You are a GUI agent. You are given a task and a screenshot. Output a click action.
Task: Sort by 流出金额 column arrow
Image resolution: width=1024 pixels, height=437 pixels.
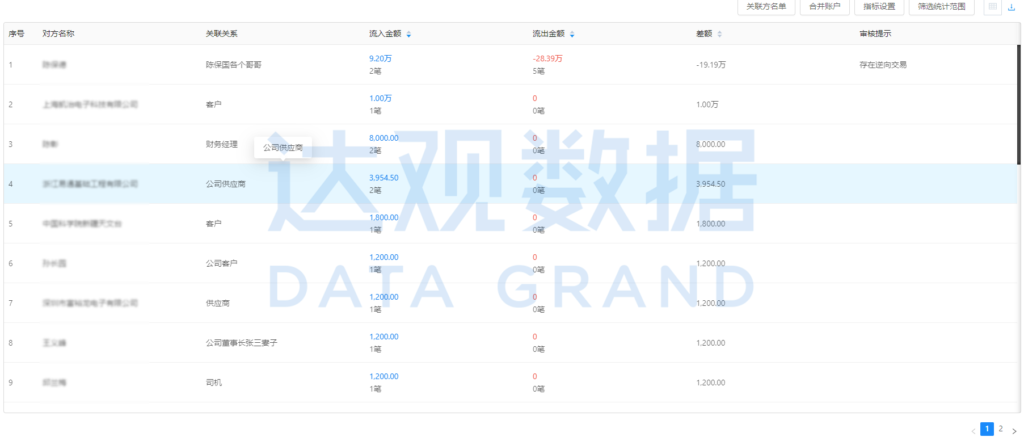[x=572, y=34]
